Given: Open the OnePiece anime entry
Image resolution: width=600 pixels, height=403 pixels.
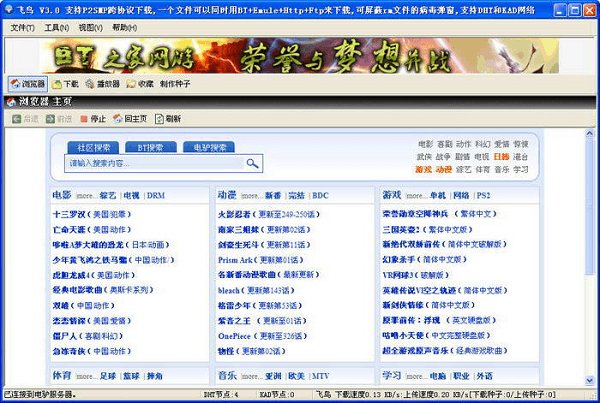Looking at the screenshot, I should tap(262, 336).
